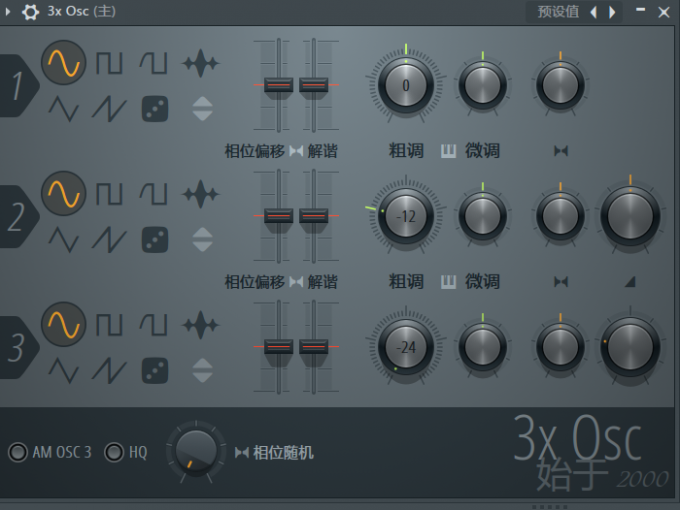Screen dimensions: 680x510
Task: Select sawtooth wave shape for oscillator 1
Action: coord(109,108)
